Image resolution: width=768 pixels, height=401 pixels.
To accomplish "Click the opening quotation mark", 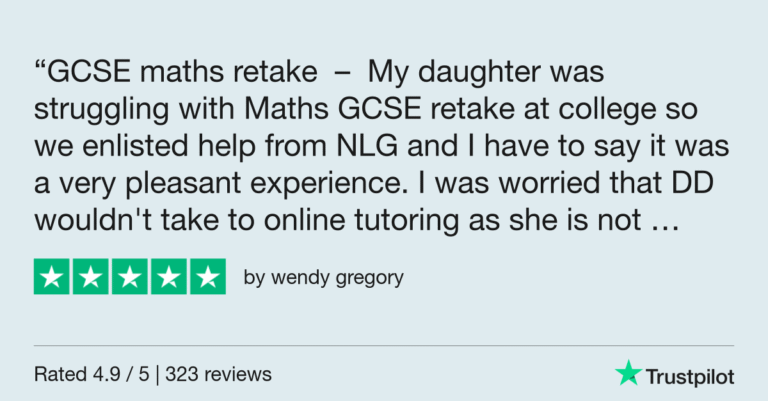I will click(x=40, y=65).
